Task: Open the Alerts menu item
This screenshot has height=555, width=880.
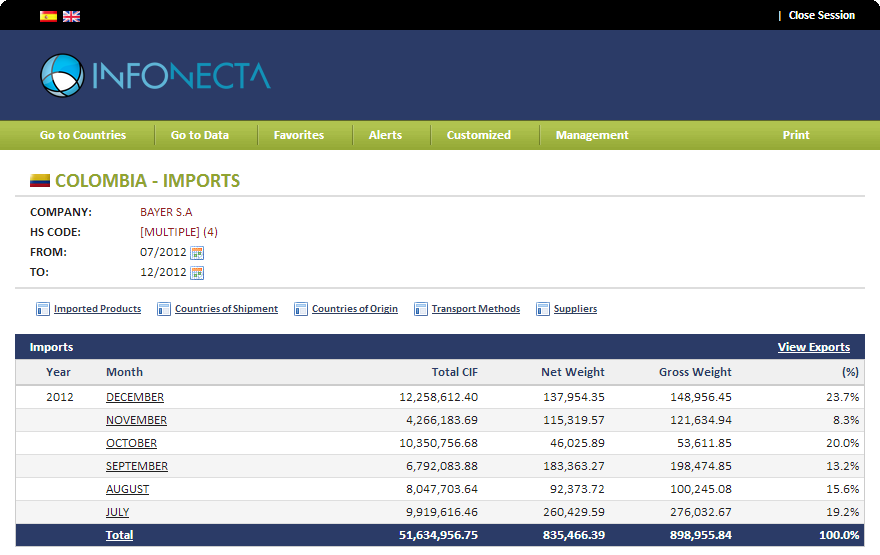Action: (385, 135)
